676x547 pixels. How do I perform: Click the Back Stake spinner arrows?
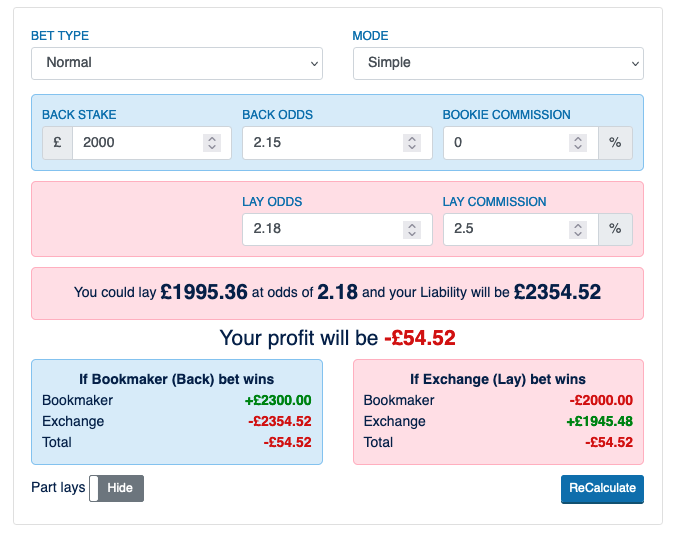click(212, 143)
